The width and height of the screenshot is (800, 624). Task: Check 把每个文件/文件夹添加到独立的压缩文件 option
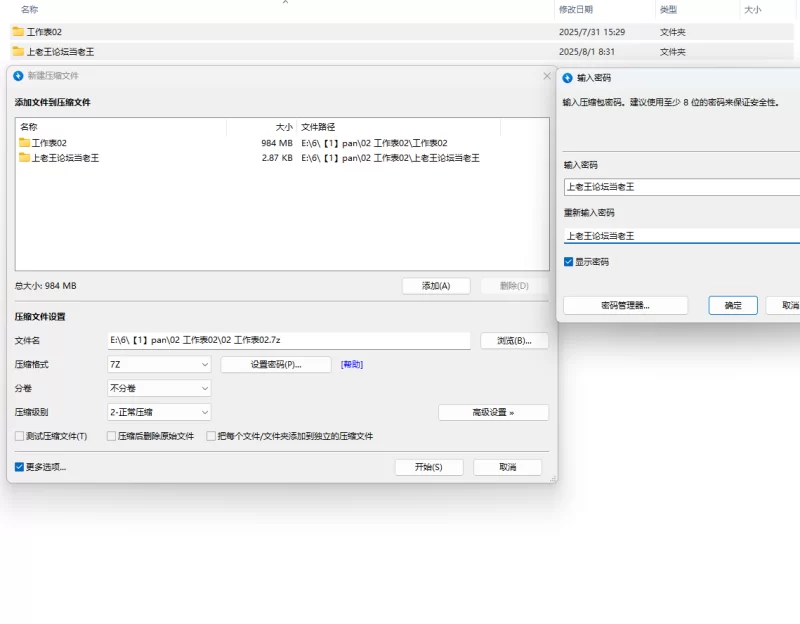click(x=211, y=436)
